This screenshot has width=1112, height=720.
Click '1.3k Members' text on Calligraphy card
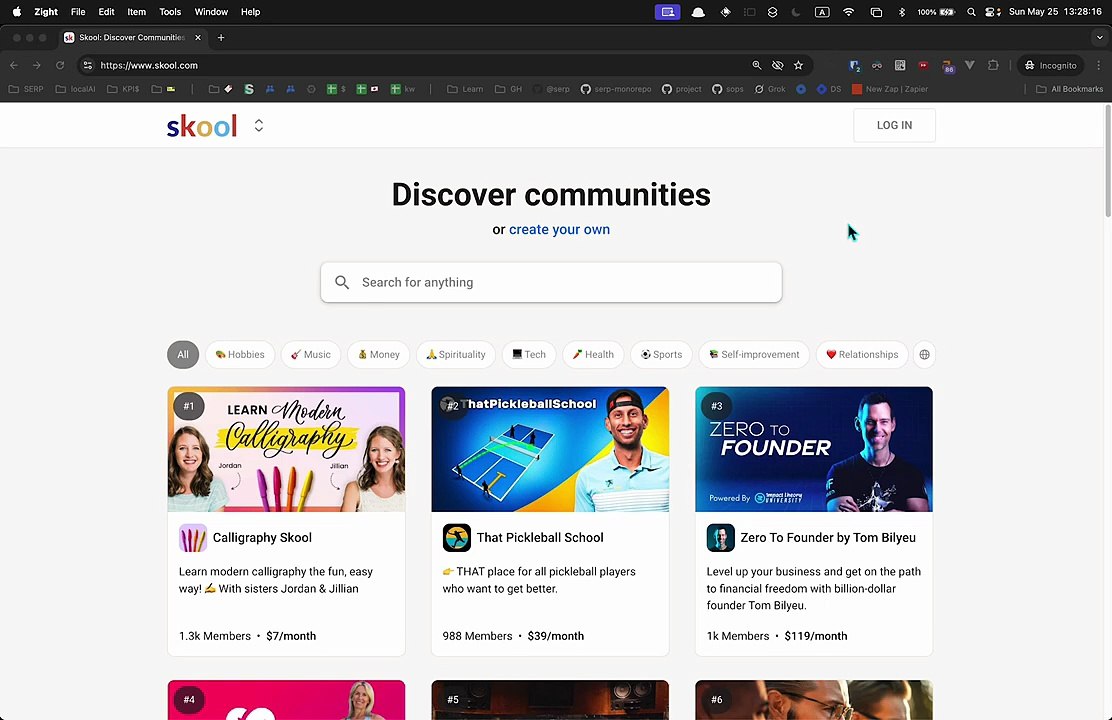pyautogui.click(x=215, y=636)
